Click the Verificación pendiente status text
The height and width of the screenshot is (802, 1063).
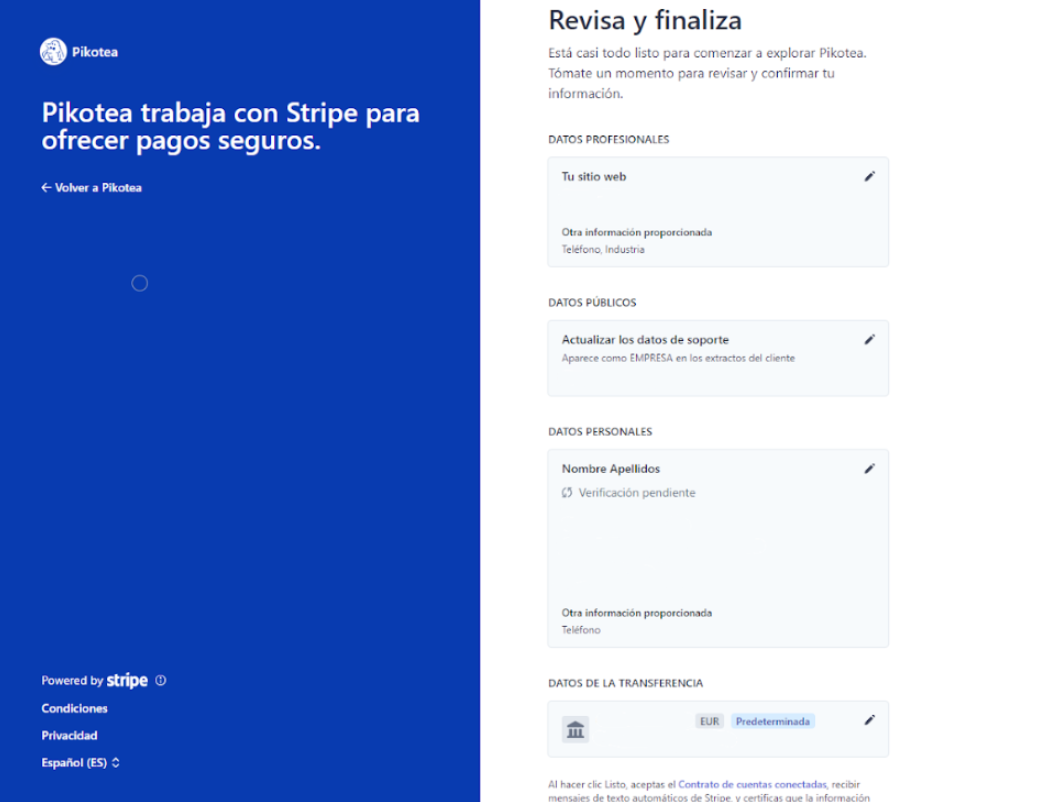pyautogui.click(x=637, y=493)
